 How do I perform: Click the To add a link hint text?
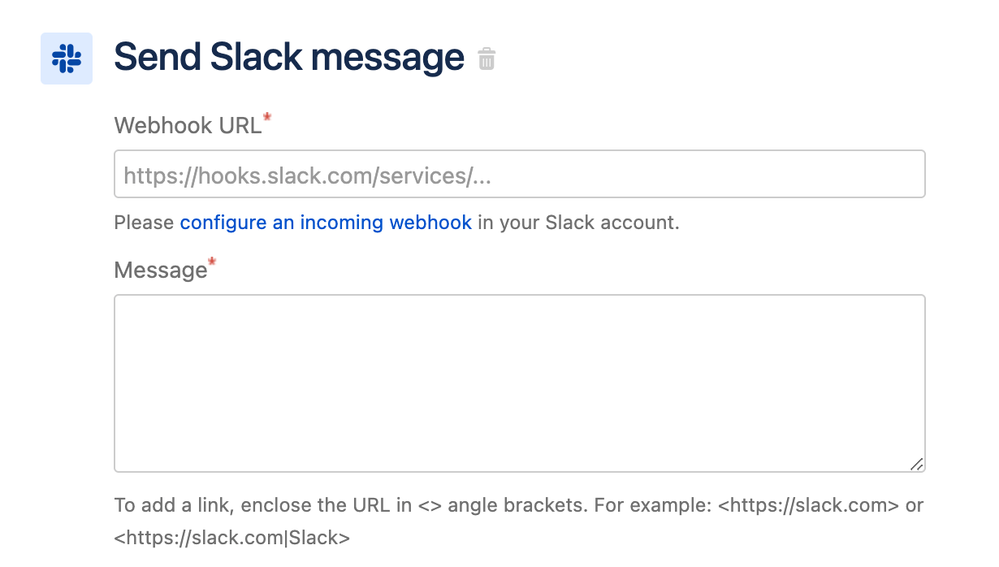[174, 505]
